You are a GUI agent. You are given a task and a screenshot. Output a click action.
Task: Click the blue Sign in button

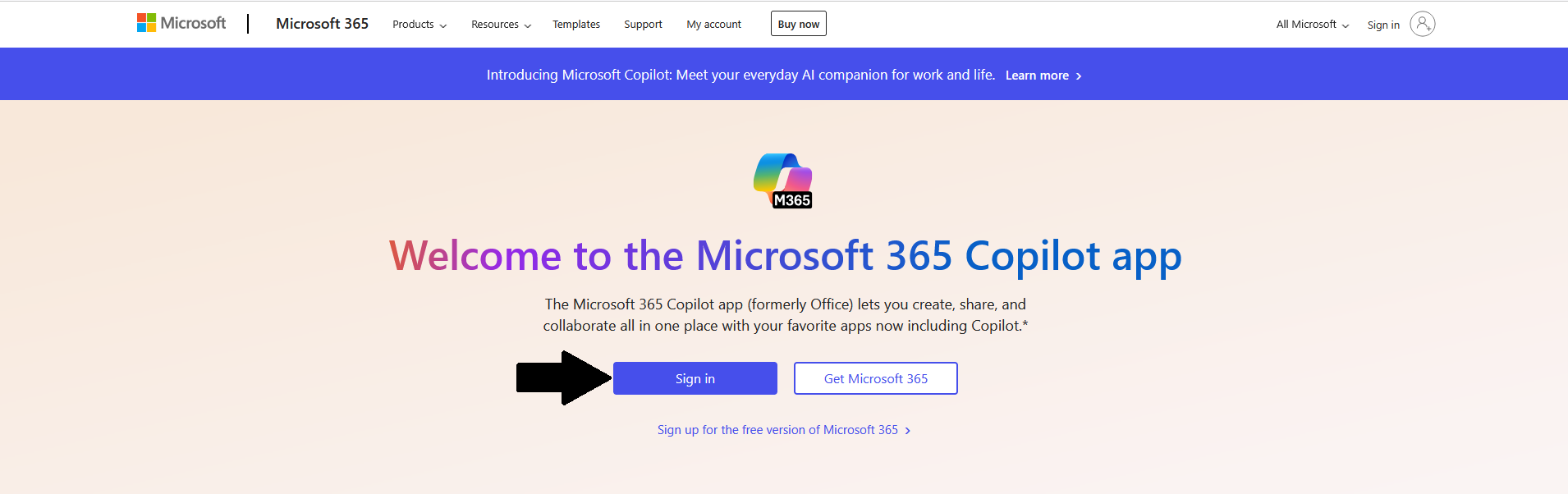pos(695,378)
